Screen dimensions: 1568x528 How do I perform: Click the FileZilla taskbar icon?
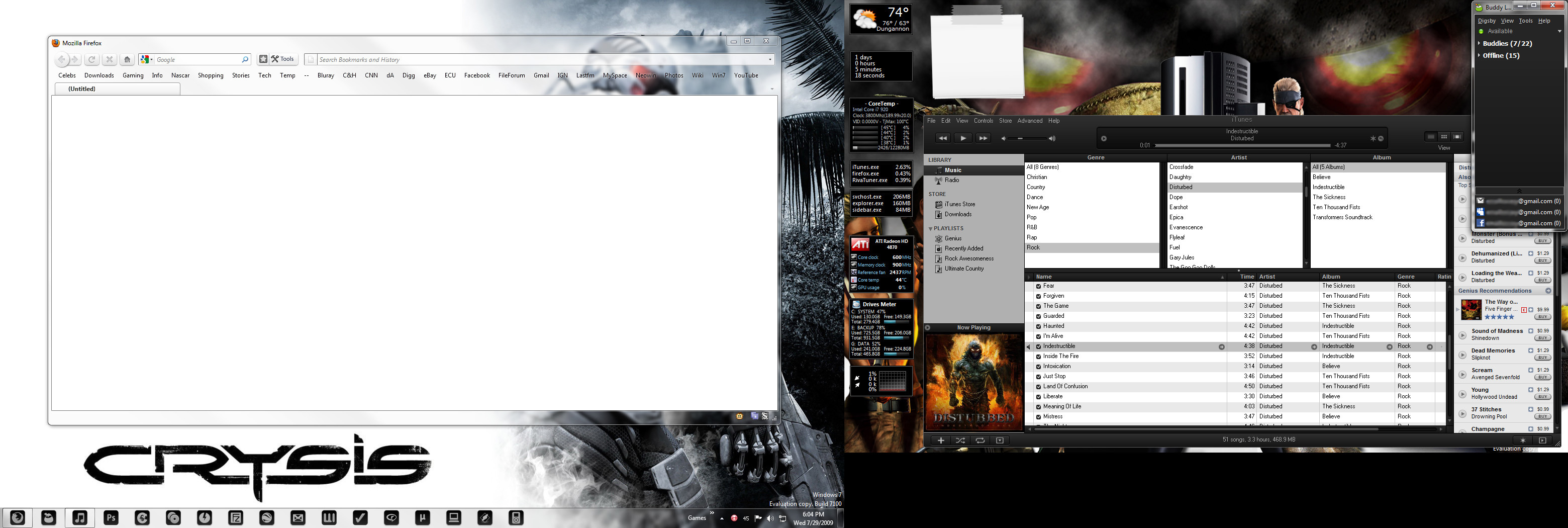click(236, 518)
